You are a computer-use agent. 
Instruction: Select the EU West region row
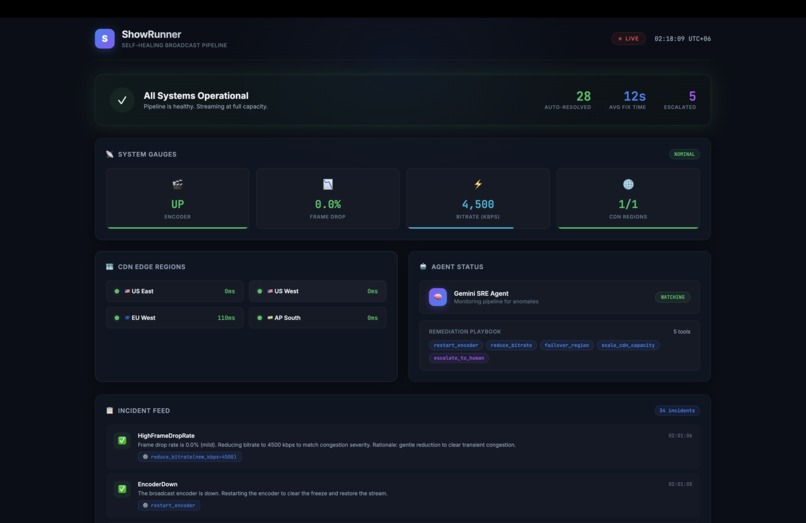(x=175, y=318)
